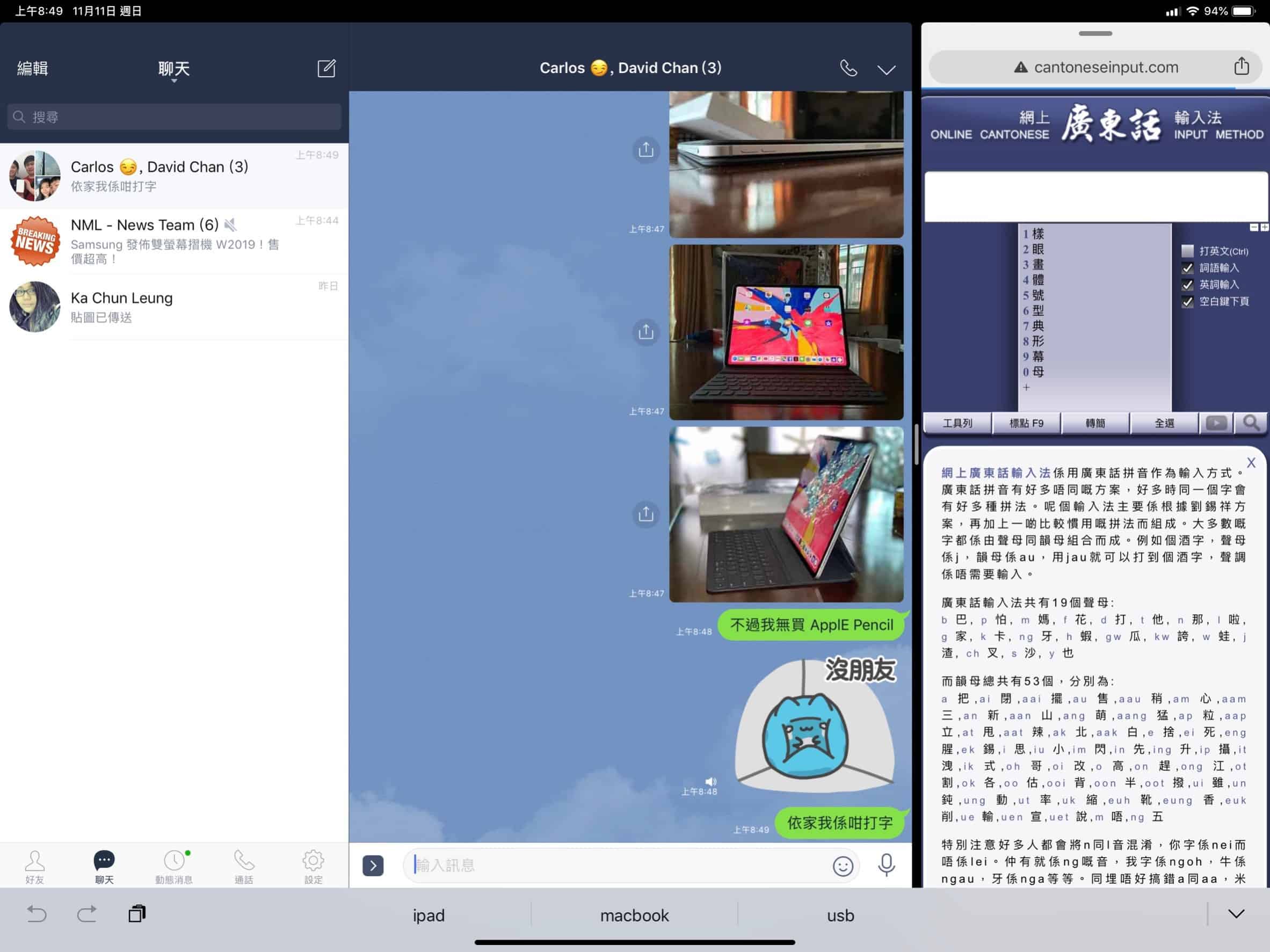The image size is (1270, 952).
Task: Open the top photo of boxed device
Action: coord(786,164)
